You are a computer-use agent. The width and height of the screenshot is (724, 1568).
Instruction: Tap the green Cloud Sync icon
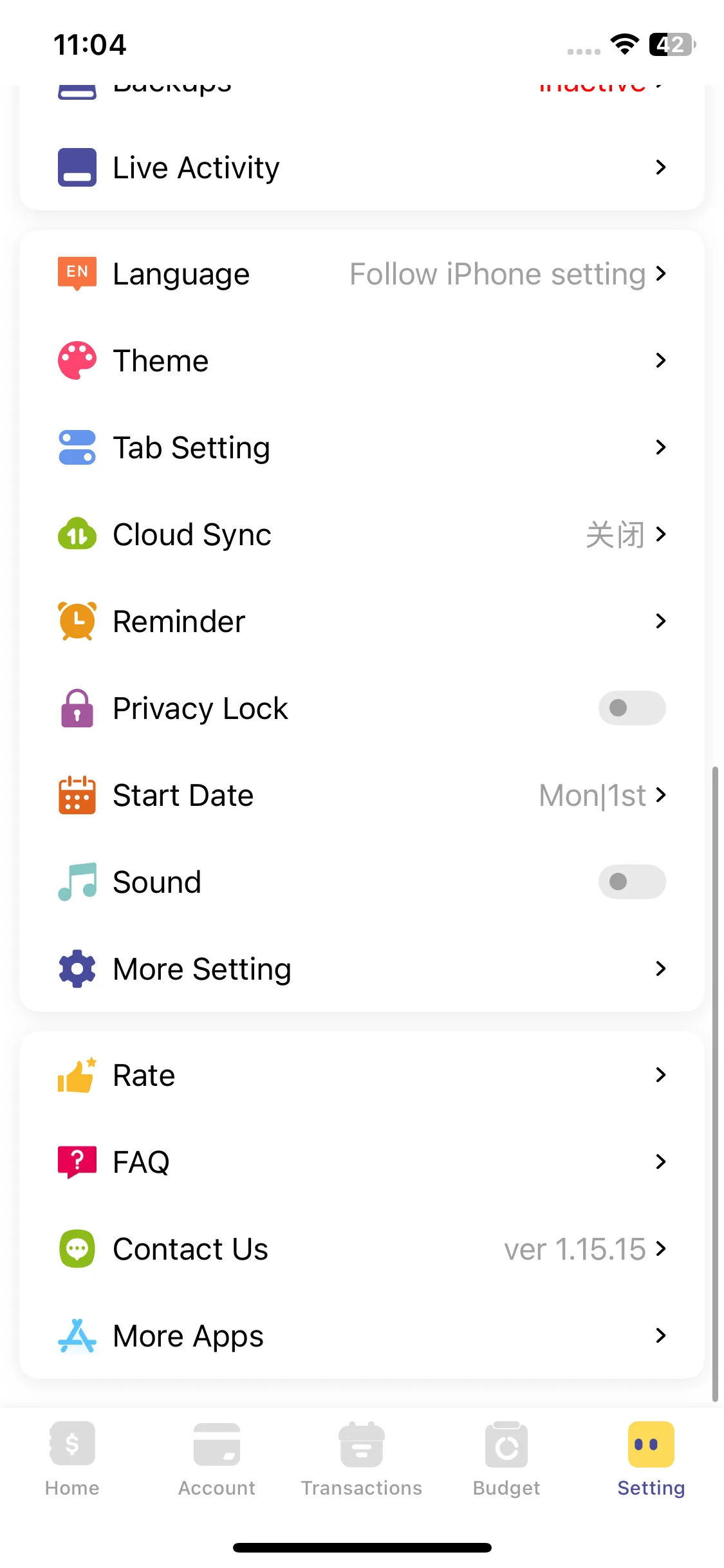point(77,534)
